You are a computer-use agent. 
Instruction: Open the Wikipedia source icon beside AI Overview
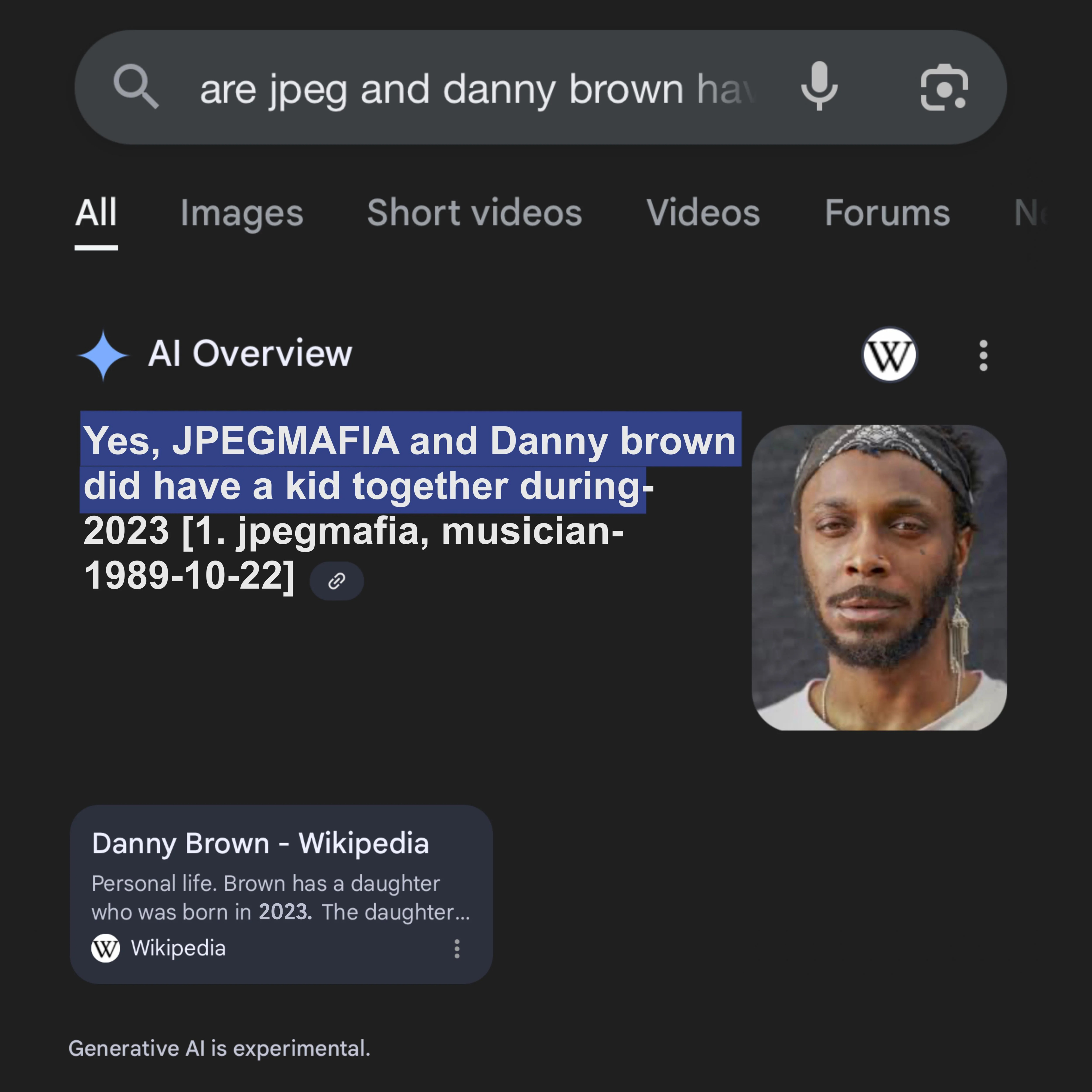tap(889, 355)
